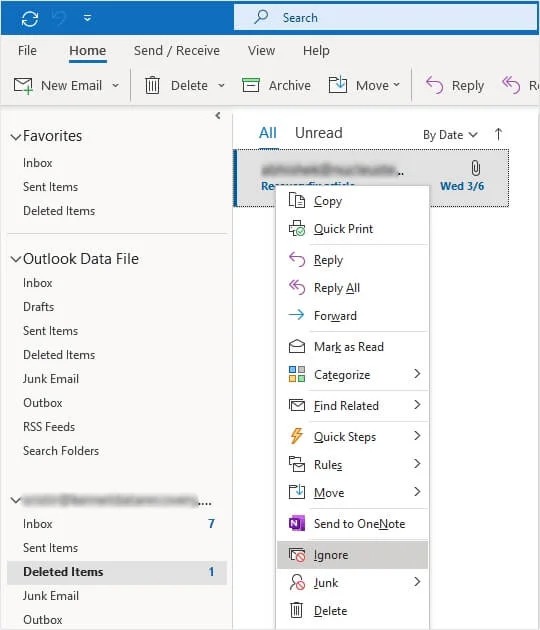Choose Copy from the context menu
540x630 pixels.
pyautogui.click(x=352, y=200)
